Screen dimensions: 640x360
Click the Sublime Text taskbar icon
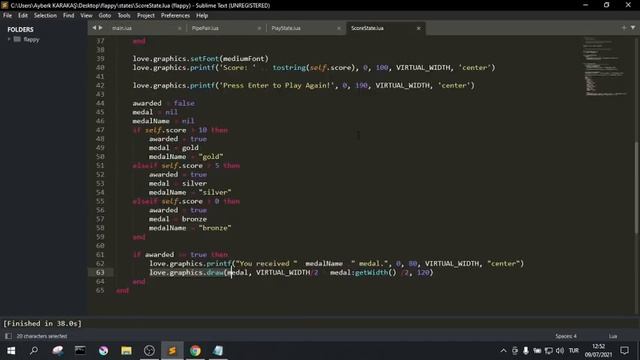tap(172, 351)
